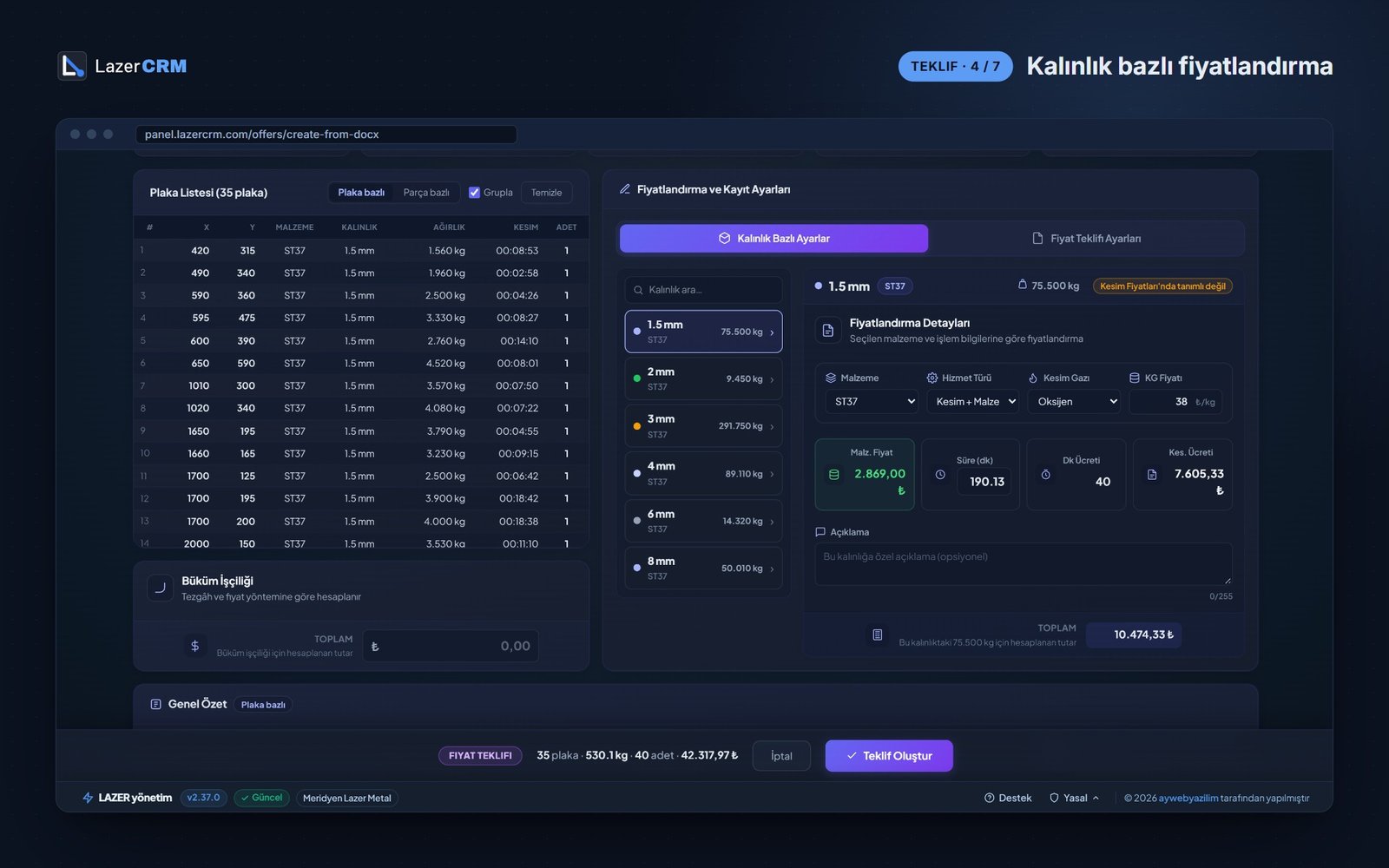The width and height of the screenshot is (1389, 868).
Task: Click the layers icon beside Malzeme label
Action: (831, 378)
